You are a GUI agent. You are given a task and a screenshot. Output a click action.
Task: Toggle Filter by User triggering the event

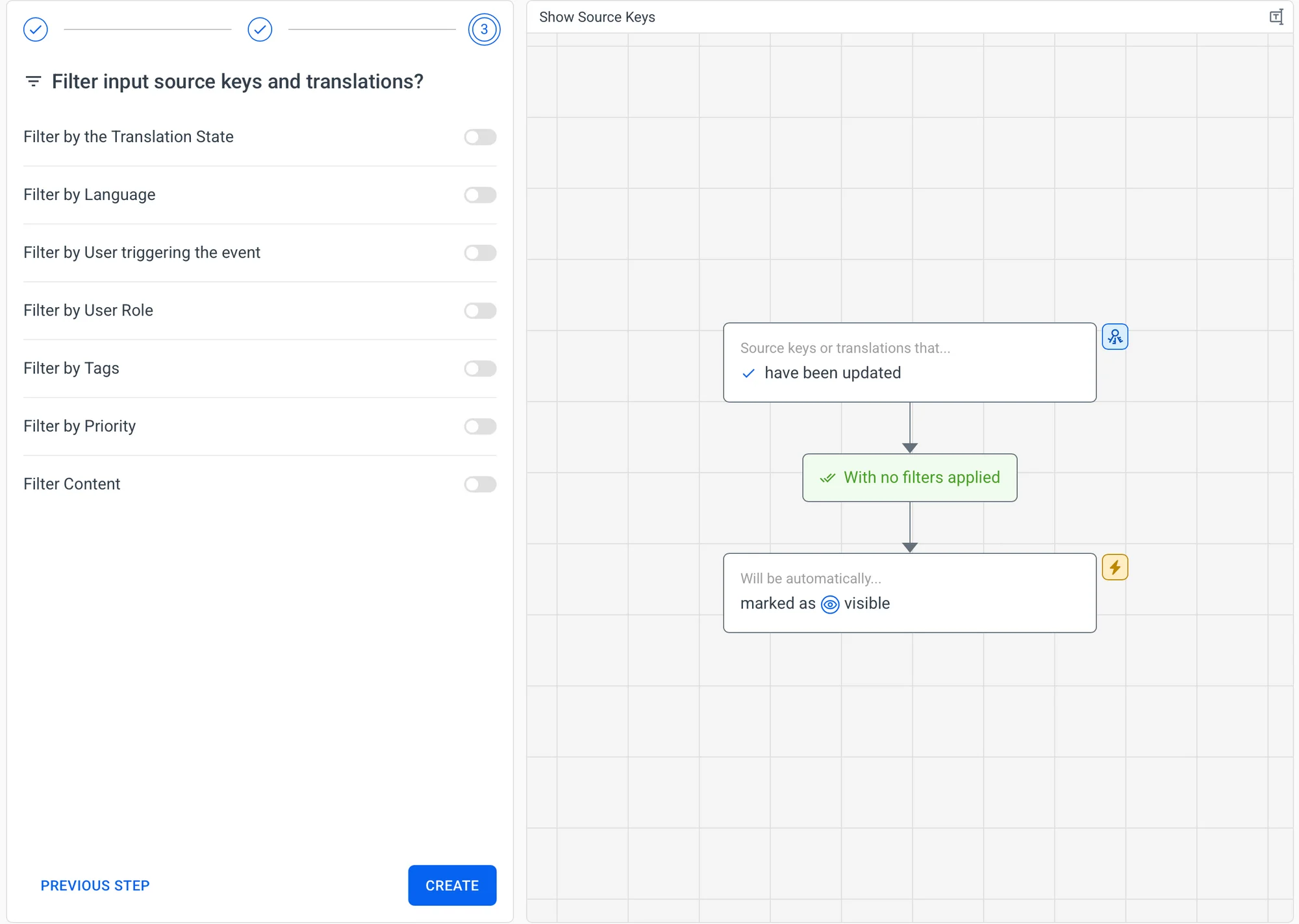(x=480, y=253)
